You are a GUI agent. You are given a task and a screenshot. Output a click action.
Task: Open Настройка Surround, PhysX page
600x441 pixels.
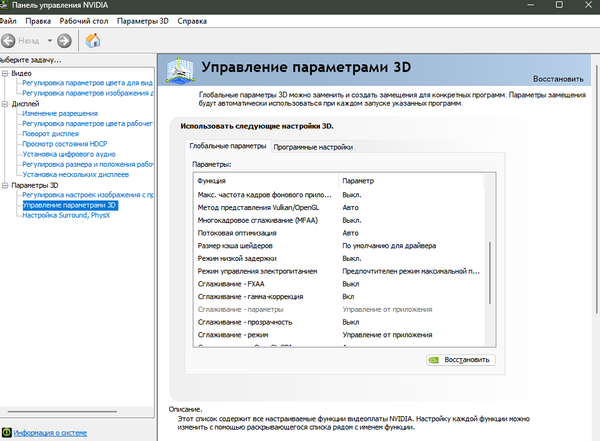[x=66, y=216]
